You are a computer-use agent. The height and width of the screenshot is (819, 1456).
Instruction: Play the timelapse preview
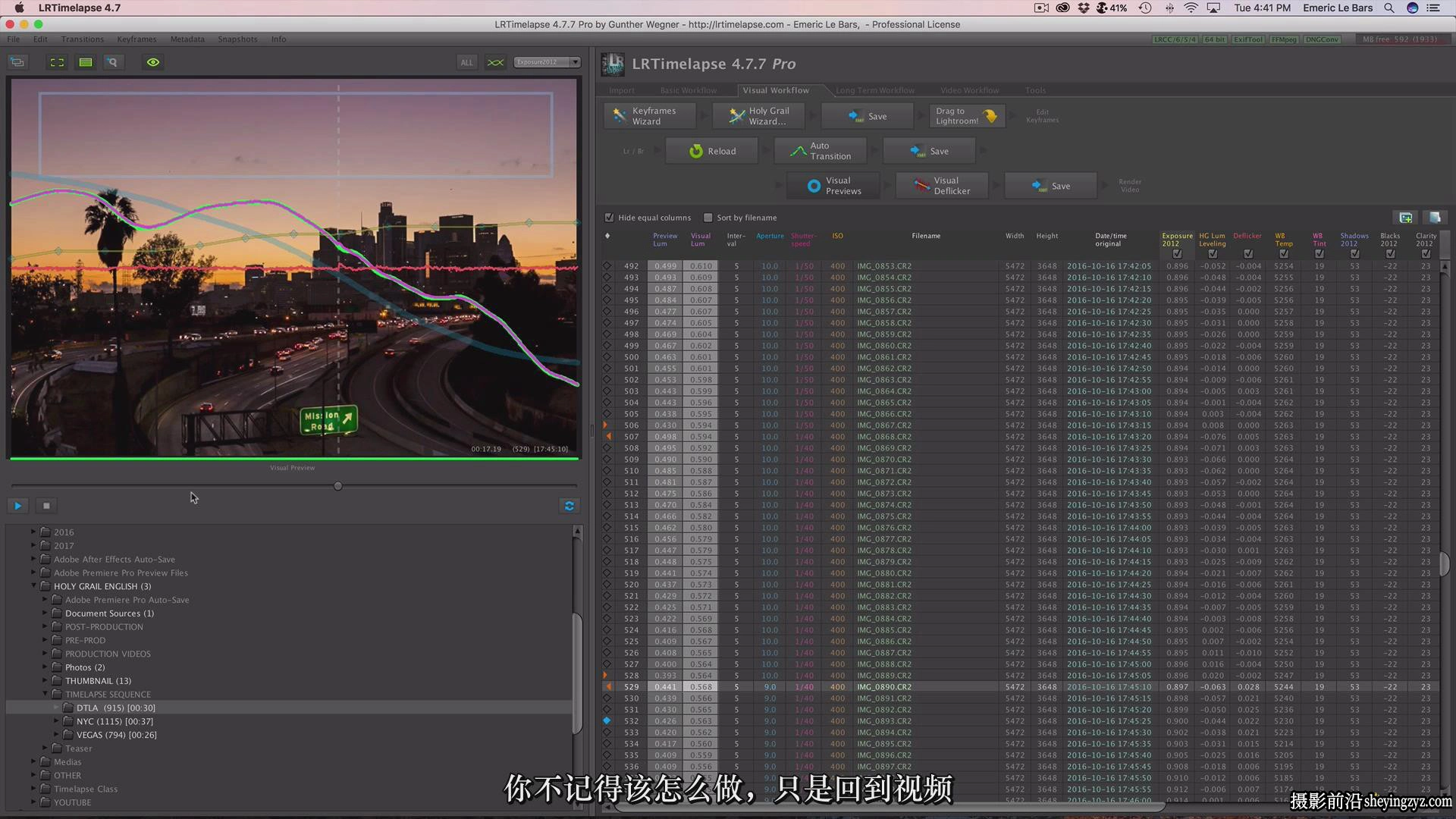point(18,506)
